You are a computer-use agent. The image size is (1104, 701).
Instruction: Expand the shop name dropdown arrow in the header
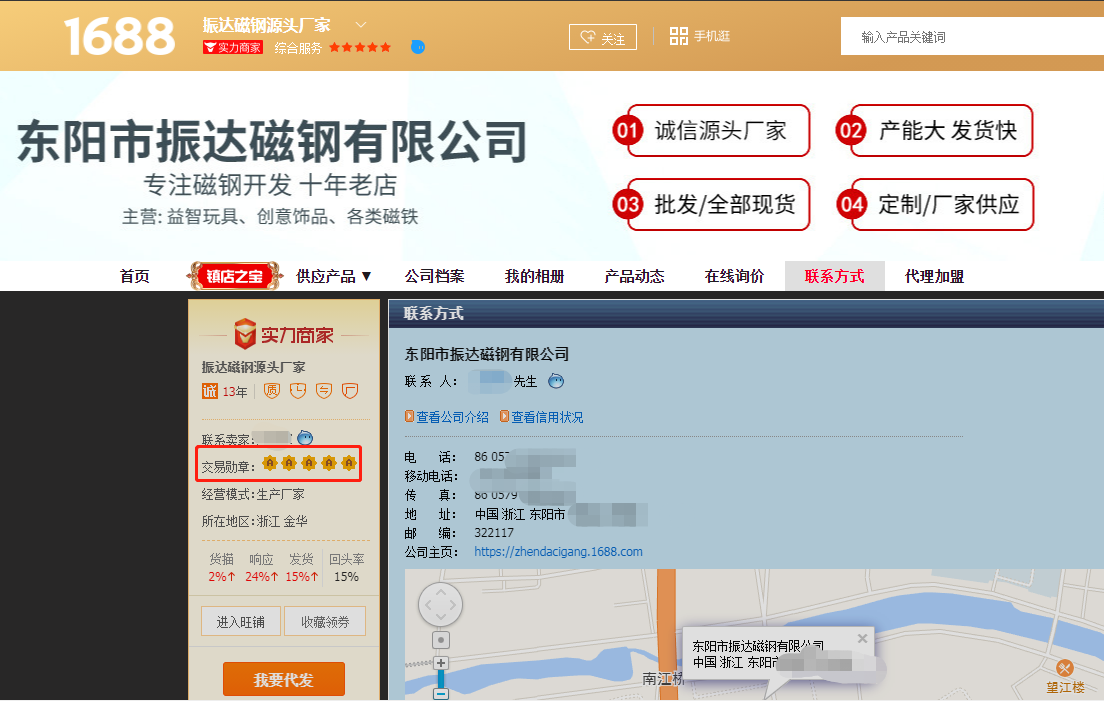pyautogui.click(x=360, y=25)
